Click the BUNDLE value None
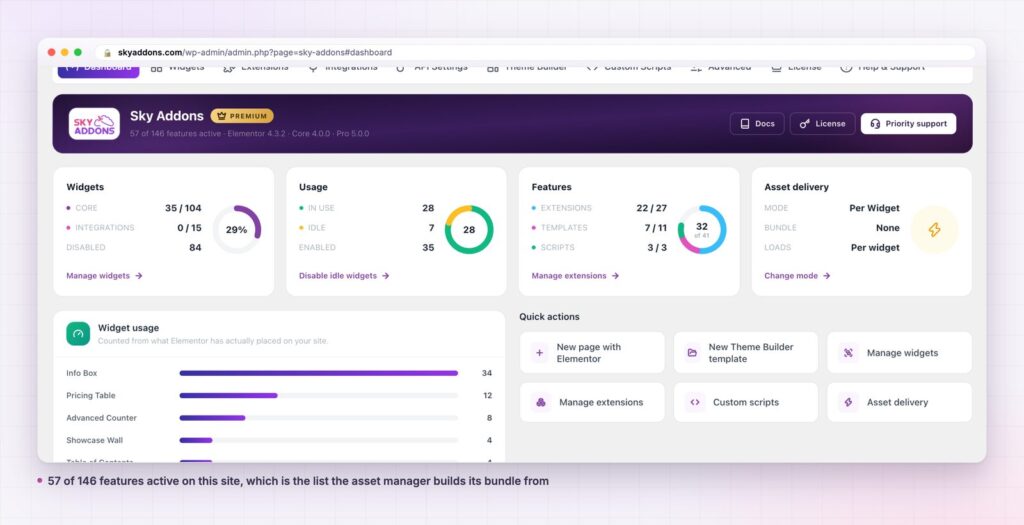Viewport: 1024px width, 525px height. pyautogui.click(x=888, y=227)
